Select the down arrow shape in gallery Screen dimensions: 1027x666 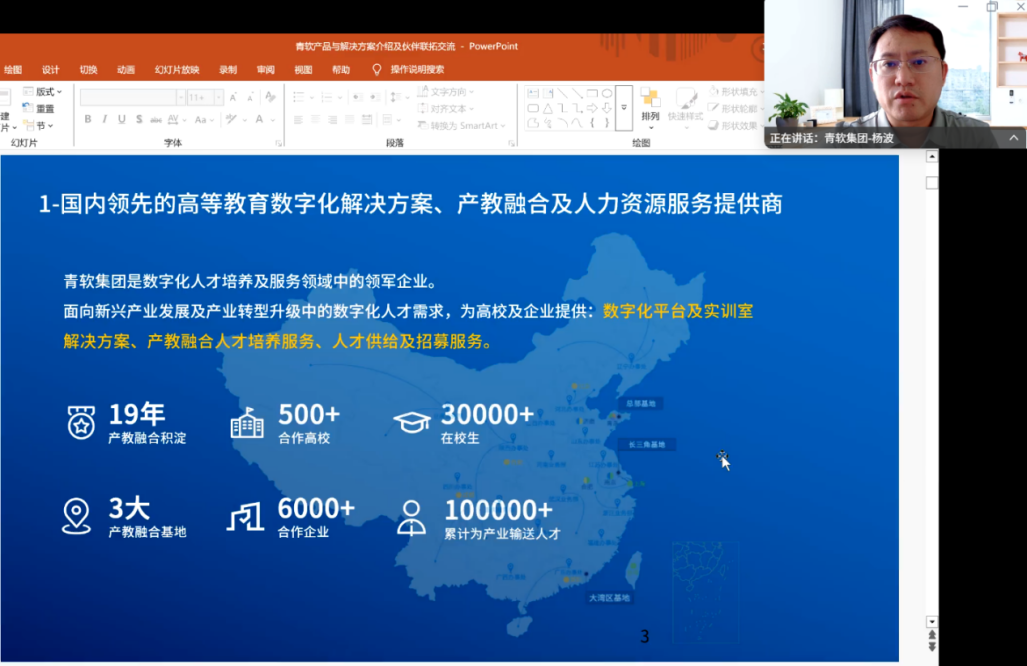[607, 108]
